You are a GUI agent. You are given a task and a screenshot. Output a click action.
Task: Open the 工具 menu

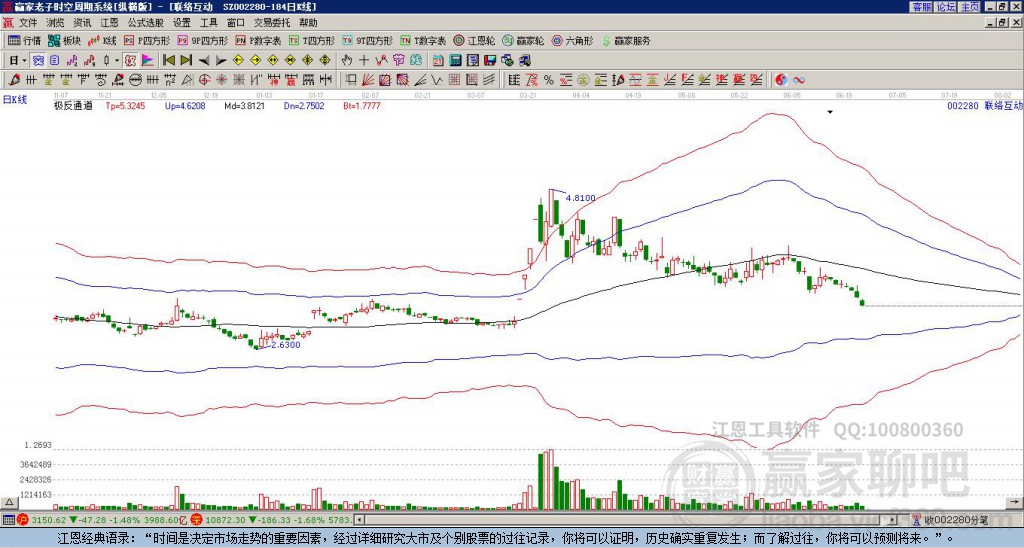(x=208, y=23)
